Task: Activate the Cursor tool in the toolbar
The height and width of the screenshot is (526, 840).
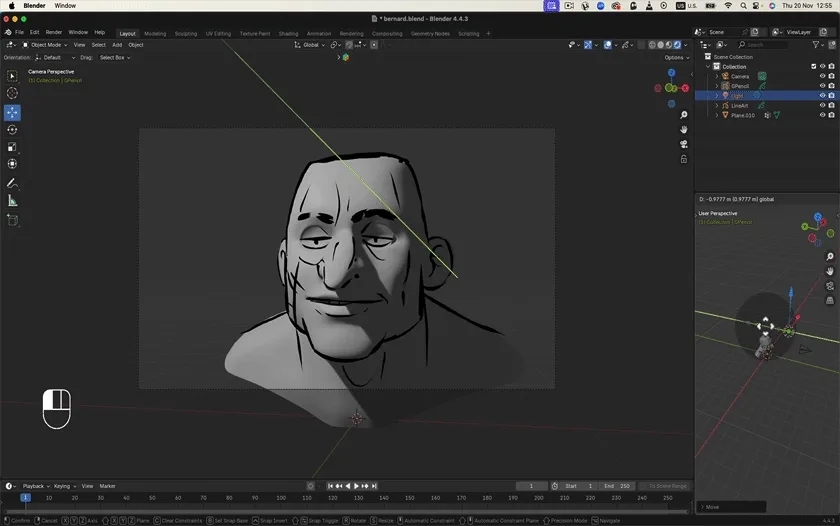Action: (x=12, y=93)
